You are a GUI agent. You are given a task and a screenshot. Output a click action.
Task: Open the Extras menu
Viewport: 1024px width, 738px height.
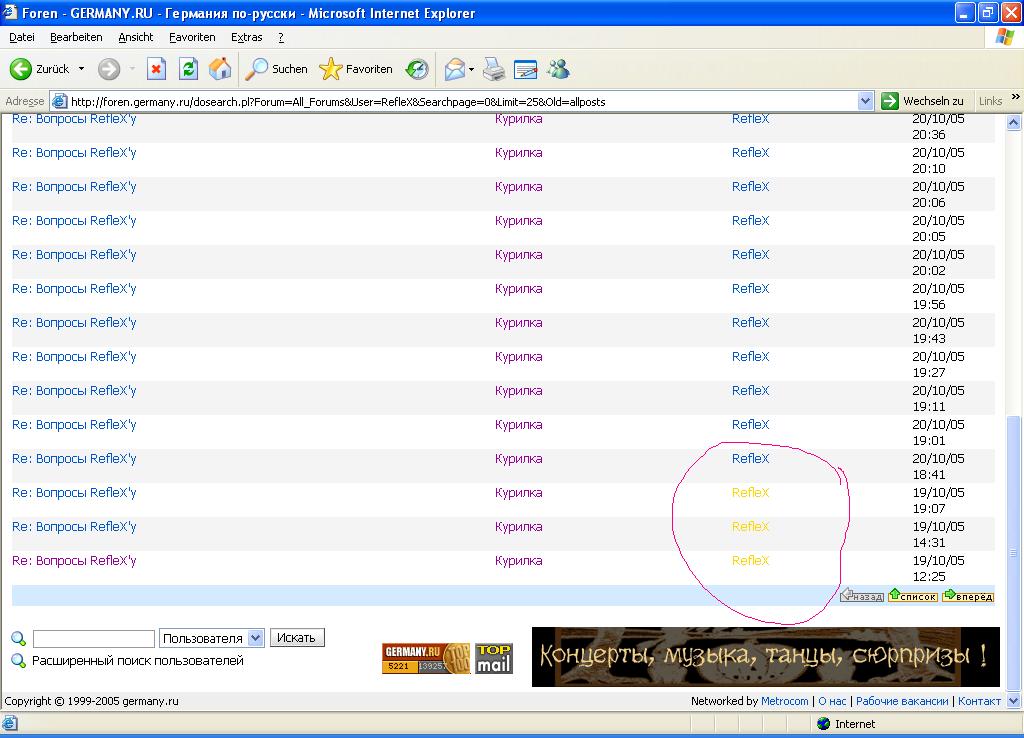tap(246, 37)
